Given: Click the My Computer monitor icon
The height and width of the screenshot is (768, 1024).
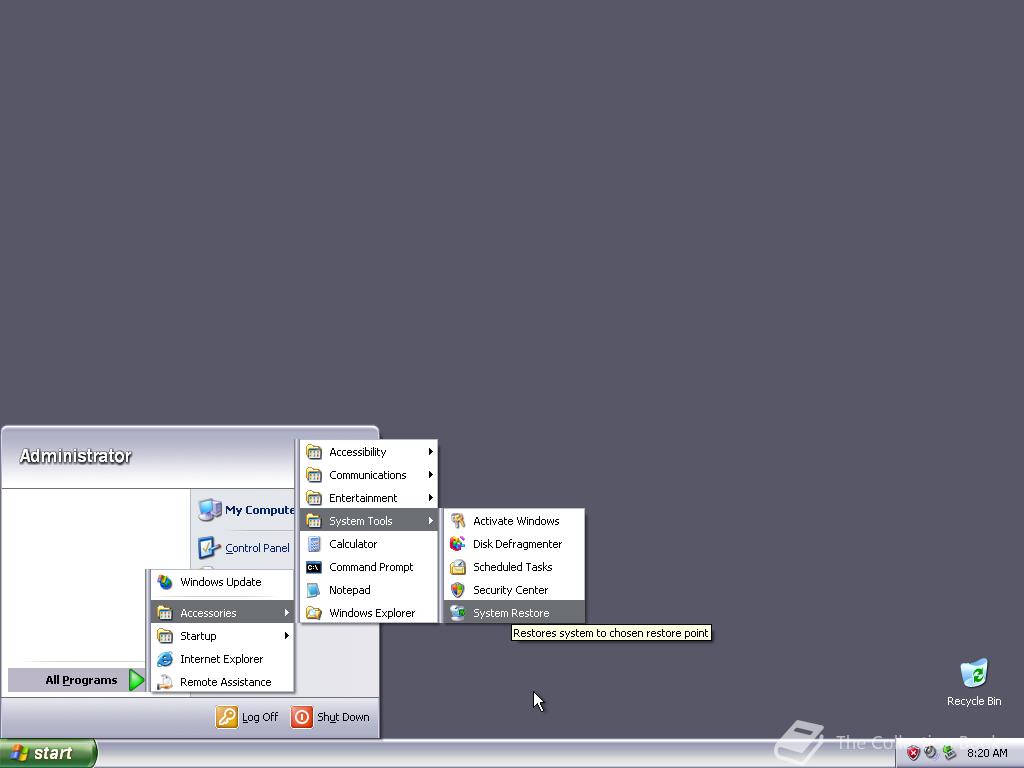Looking at the screenshot, I should 210,509.
